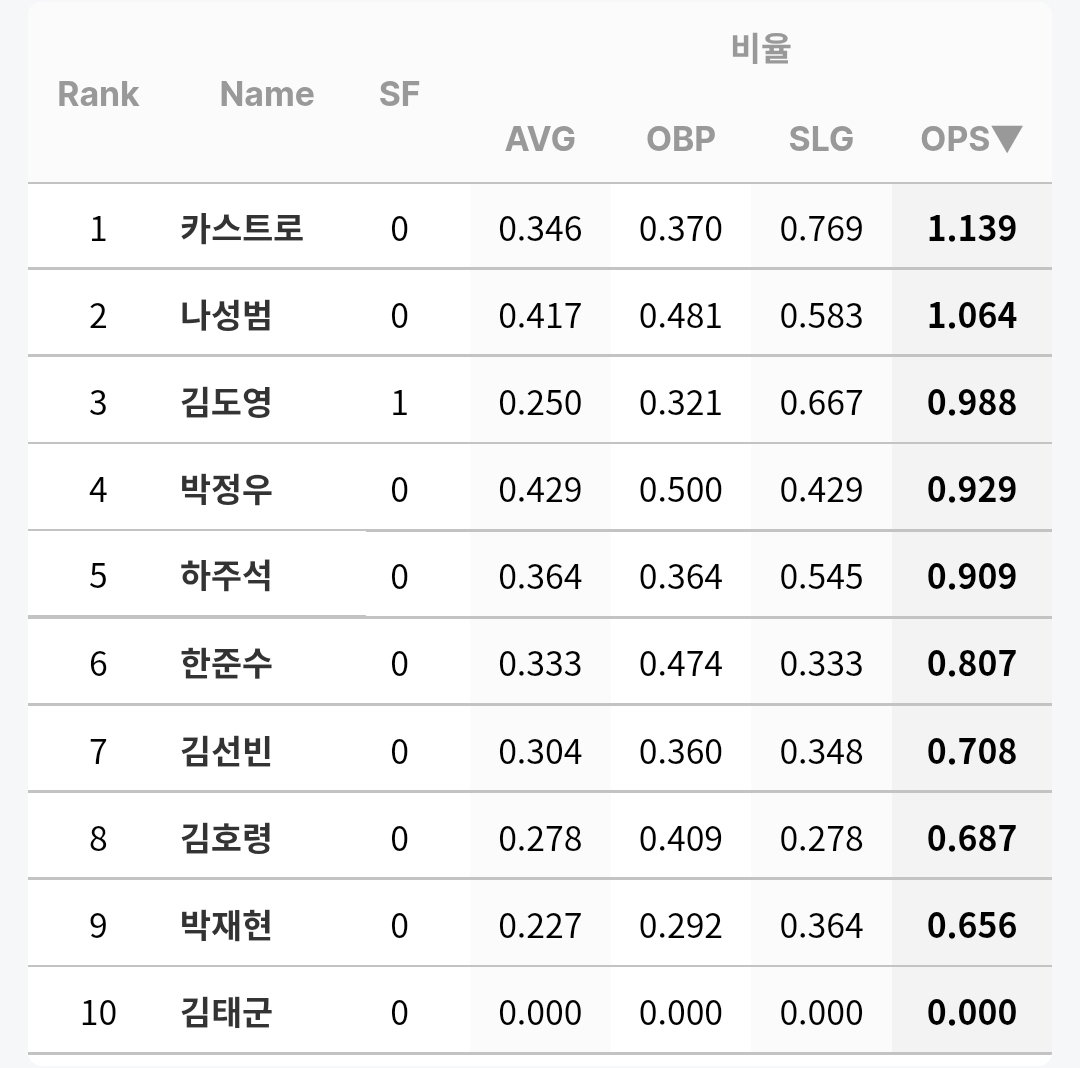Select the 0.417 AVG value cell
Screen dimensions: 1080x1068
tap(540, 315)
